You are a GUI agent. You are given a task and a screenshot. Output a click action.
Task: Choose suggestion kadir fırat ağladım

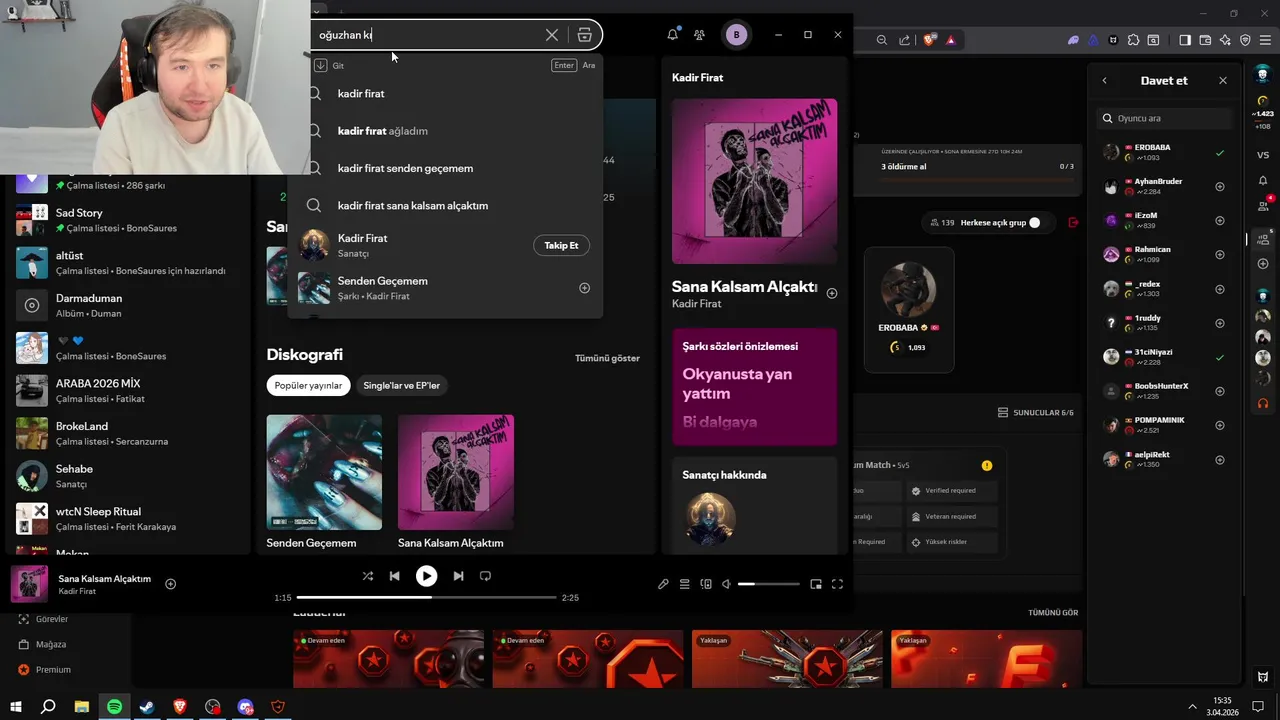pyautogui.click(x=383, y=131)
